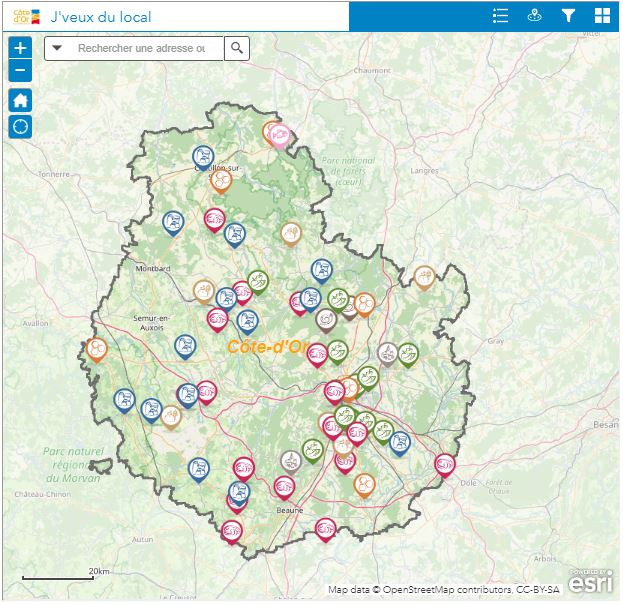Click the Chaumont town label
Image resolution: width=623 pixels, height=605 pixels.
pos(372,70)
